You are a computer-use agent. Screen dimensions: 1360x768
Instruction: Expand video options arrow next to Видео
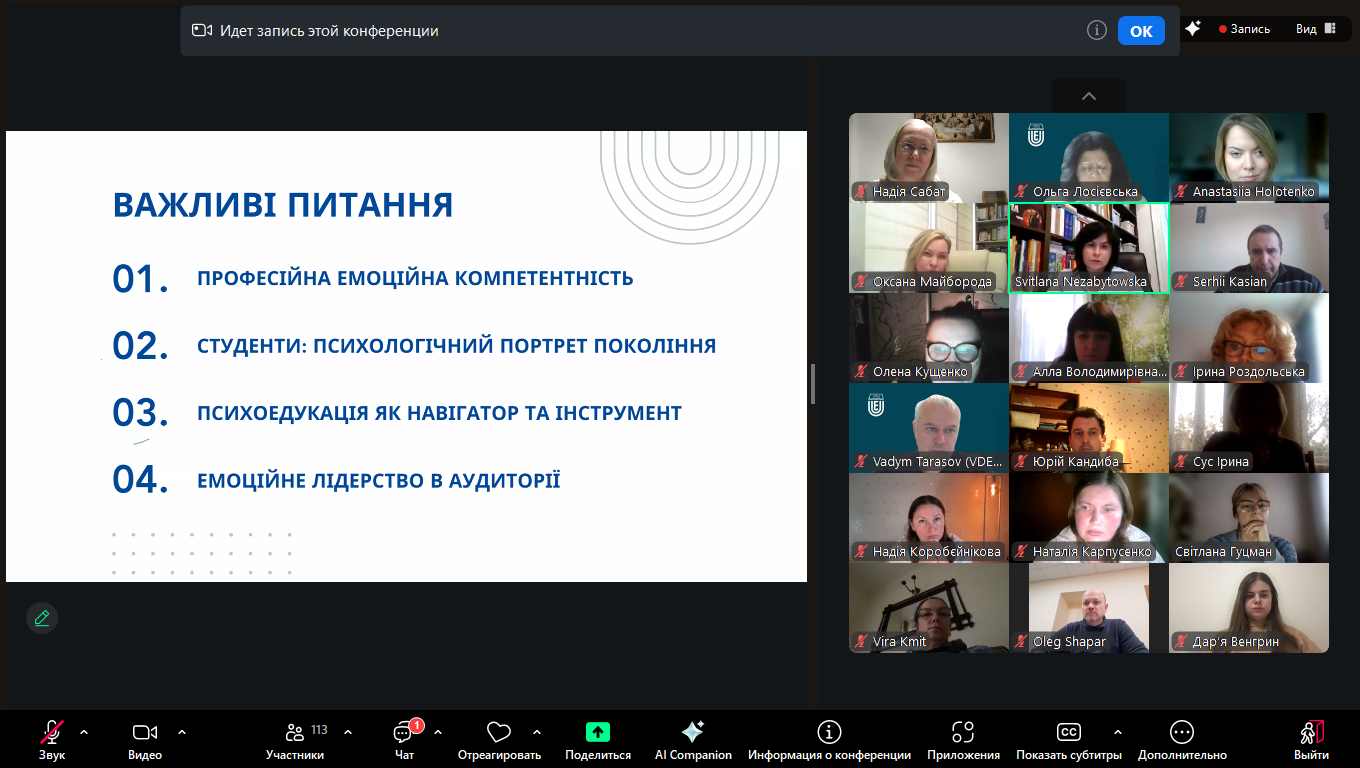(x=182, y=732)
